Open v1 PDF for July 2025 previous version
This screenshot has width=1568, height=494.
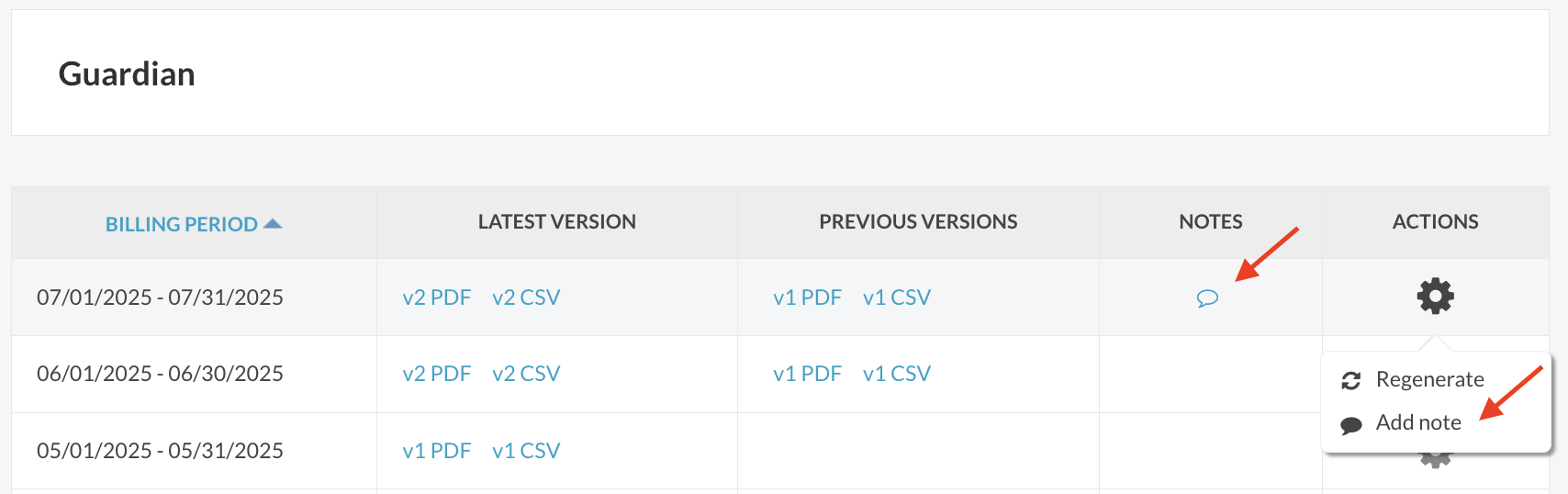pyautogui.click(x=807, y=298)
